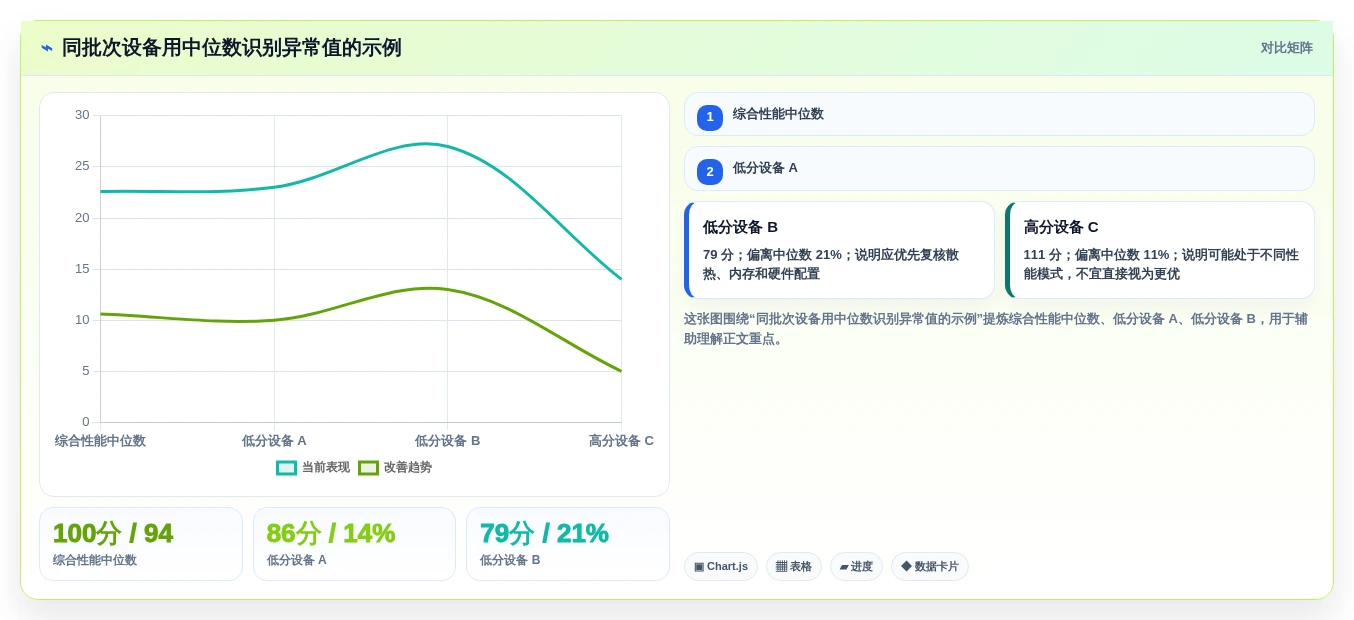Click x-axis label 低分设备 A
1354x620 pixels.
click(x=274, y=441)
